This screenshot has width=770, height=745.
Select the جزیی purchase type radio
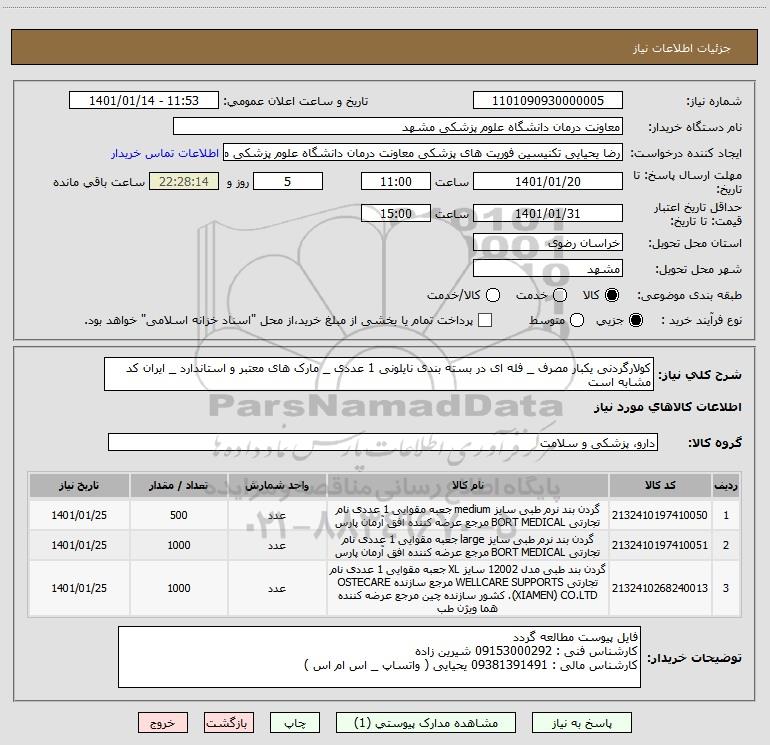pyautogui.click(x=635, y=320)
